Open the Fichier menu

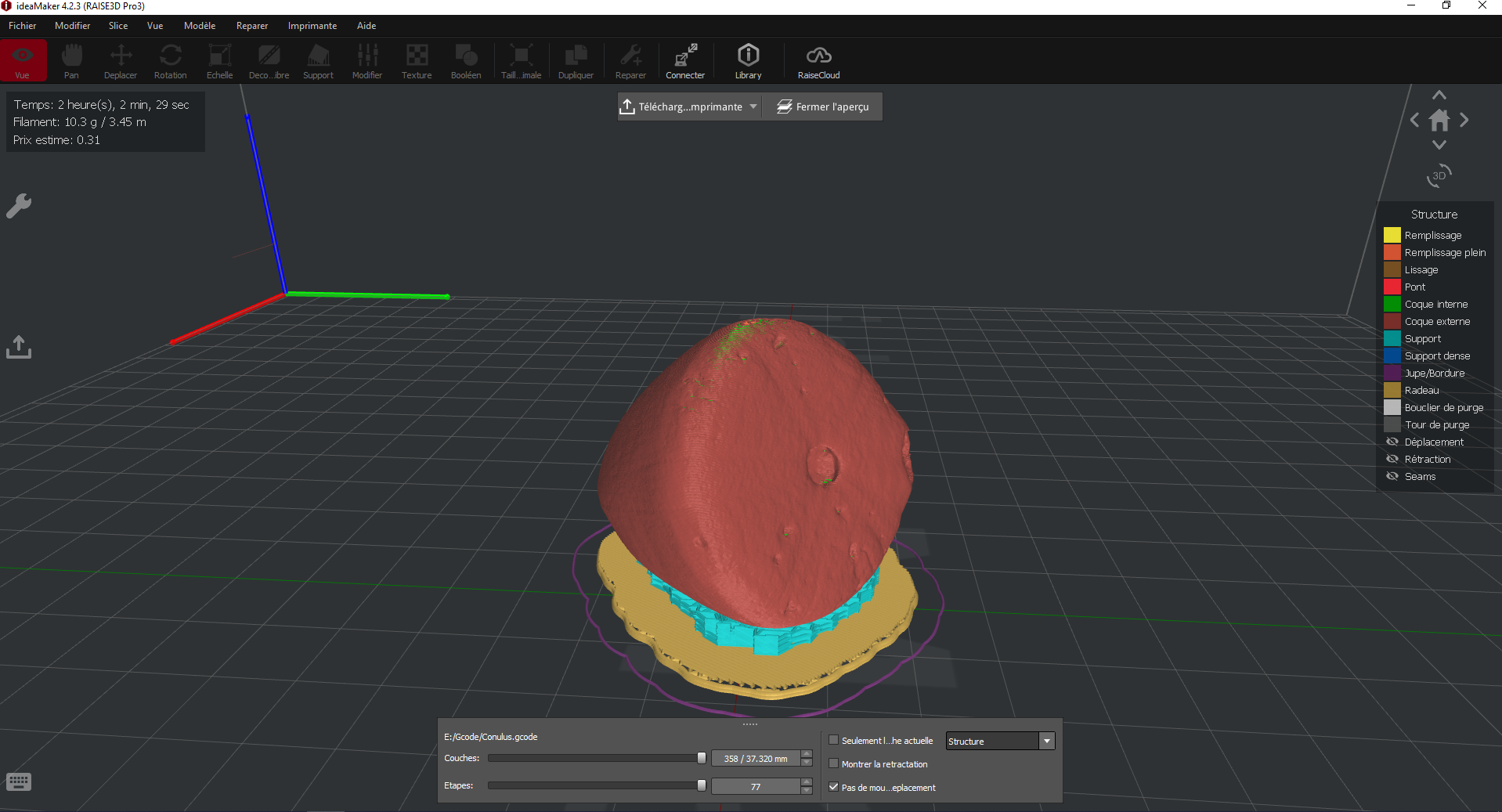point(23,26)
